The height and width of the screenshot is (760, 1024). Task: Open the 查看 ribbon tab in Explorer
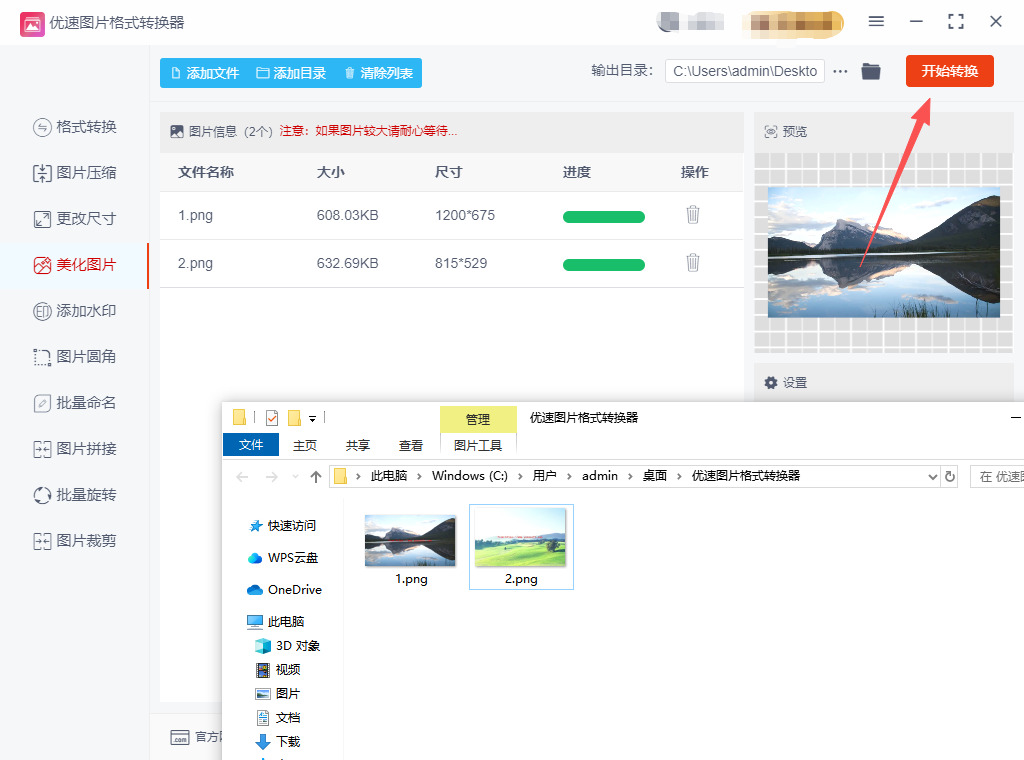pyautogui.click(x=411, y=445)
